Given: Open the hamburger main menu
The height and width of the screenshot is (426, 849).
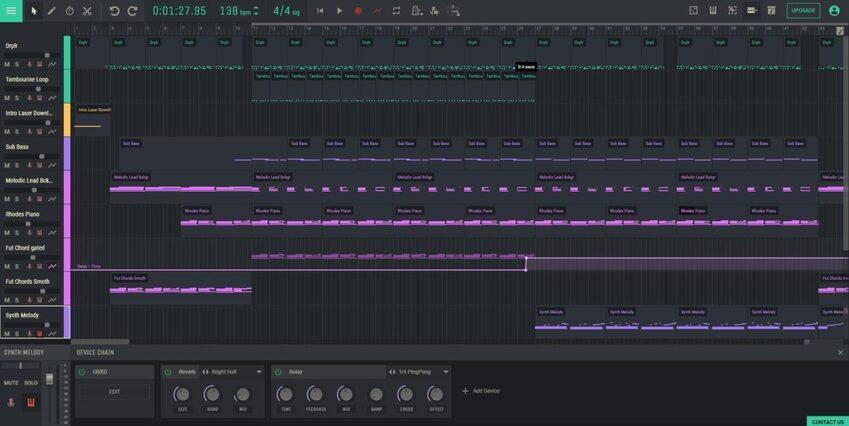Looking at the screenshot, I should click(x=11, y=10).
